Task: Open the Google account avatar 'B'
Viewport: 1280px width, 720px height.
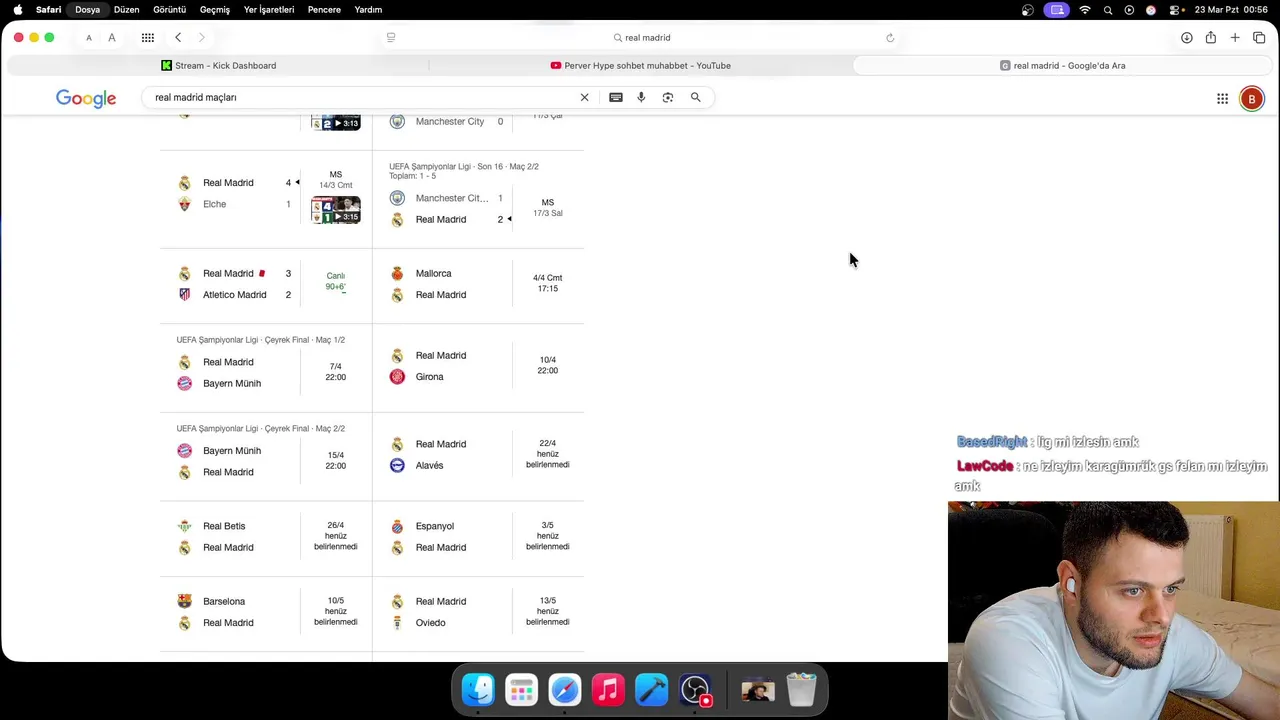Action: pyautogui.click(x=1251, y=98)
